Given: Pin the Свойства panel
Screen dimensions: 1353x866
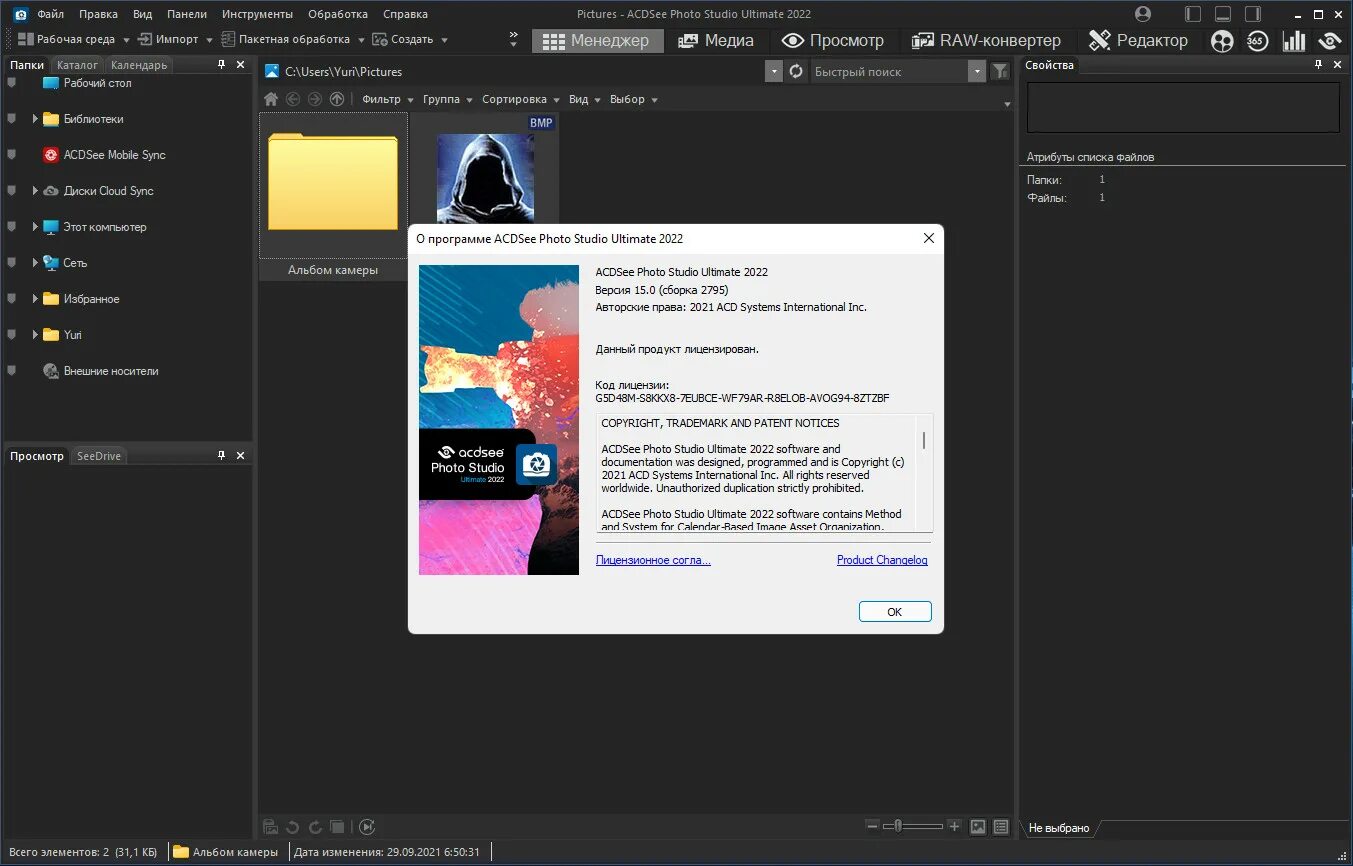Looking at the screenshot, I should (x=1318, y=65).
